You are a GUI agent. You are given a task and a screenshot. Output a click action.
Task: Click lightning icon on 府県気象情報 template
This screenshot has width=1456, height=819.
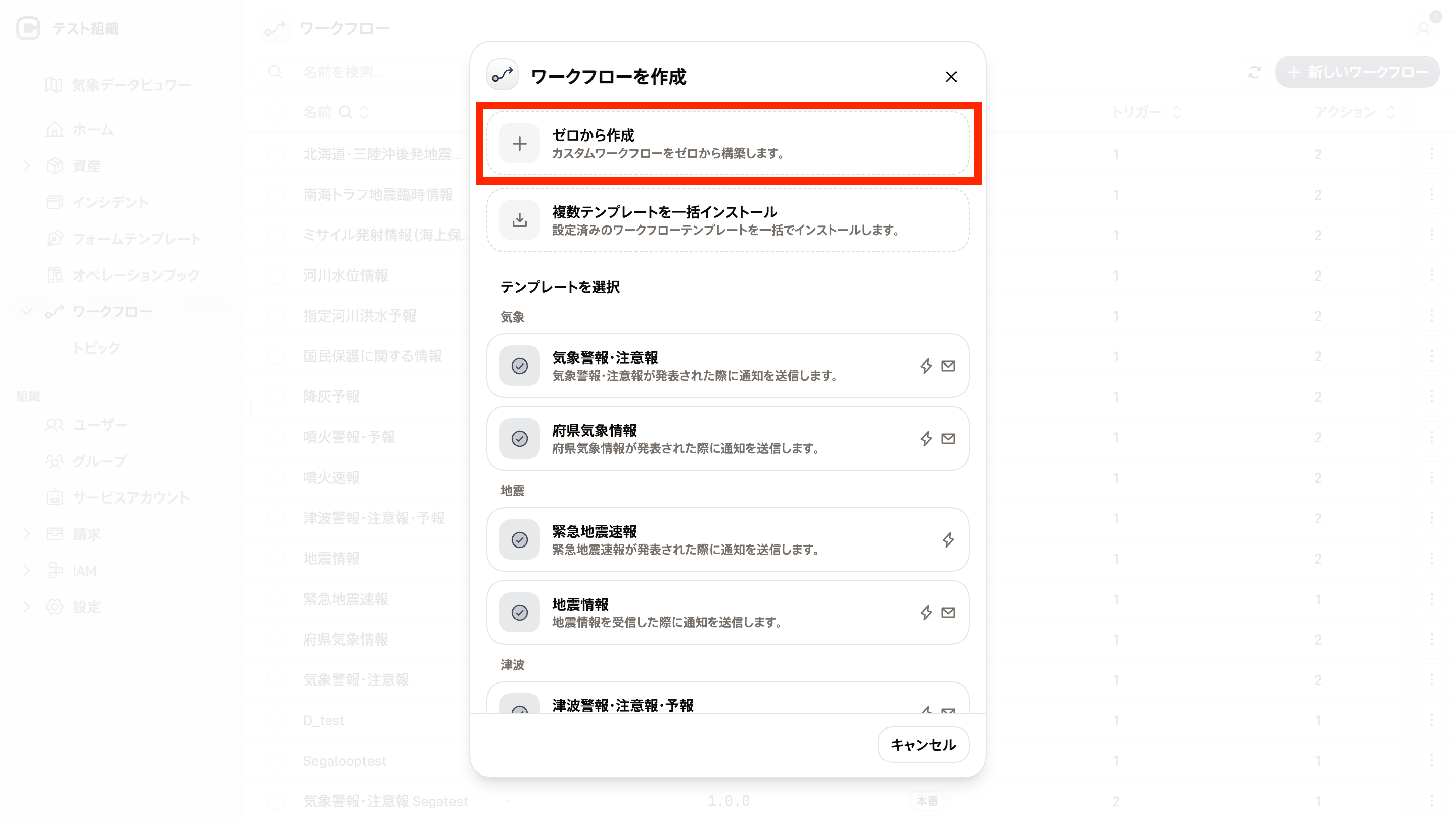(926, 439)
